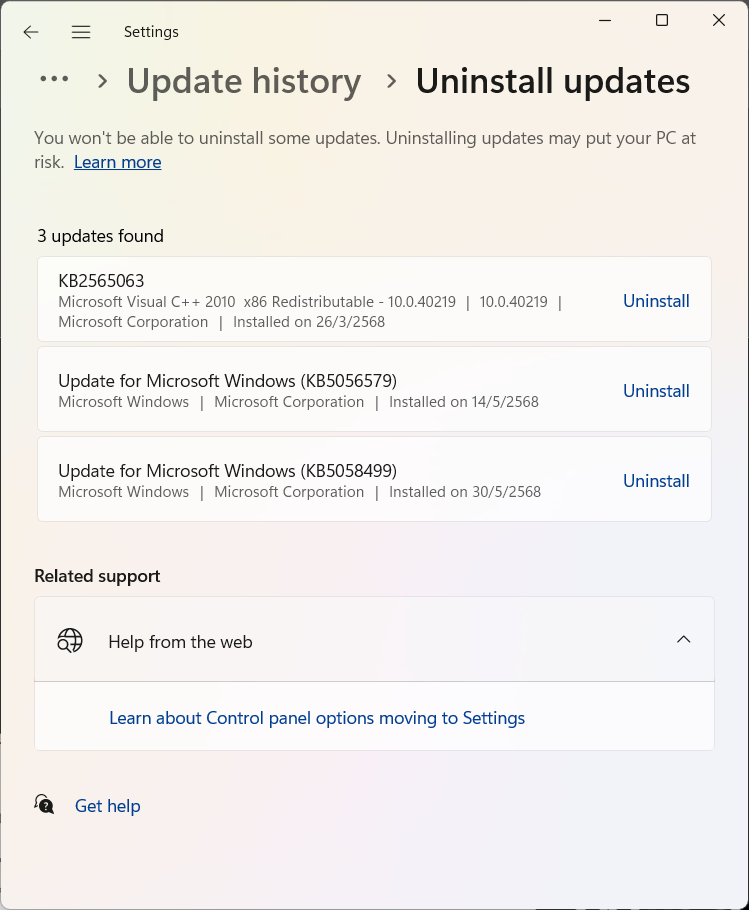Open Learn about Control panel options link
Image resolution: width=749 pixels, height=910 pixels.
coord(317,718)
